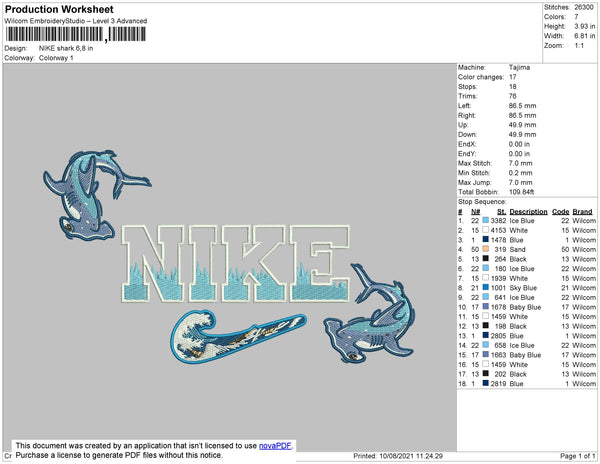Click the 'Right:' label
Screen dimensions: 600x464
[466, 115]
